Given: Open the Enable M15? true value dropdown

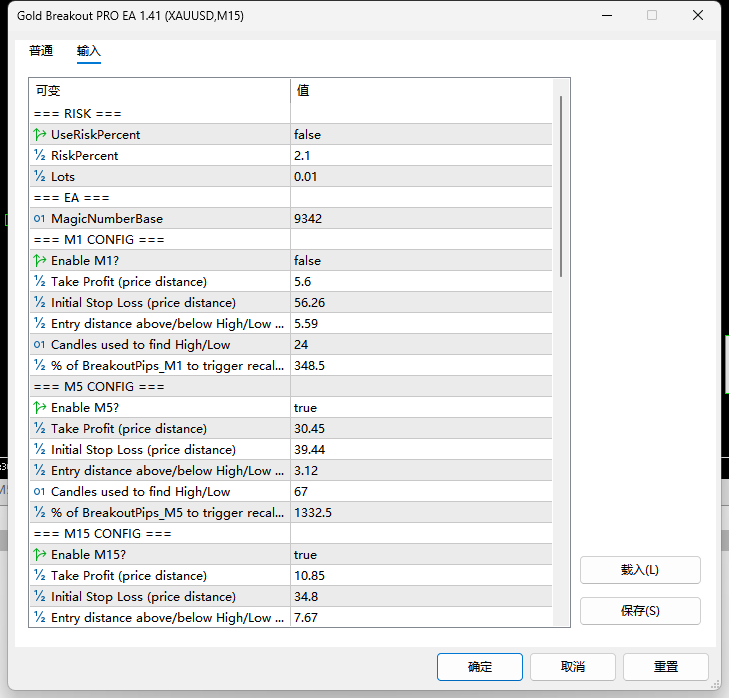Looking at the screenshot, I should tap(421, 555).
